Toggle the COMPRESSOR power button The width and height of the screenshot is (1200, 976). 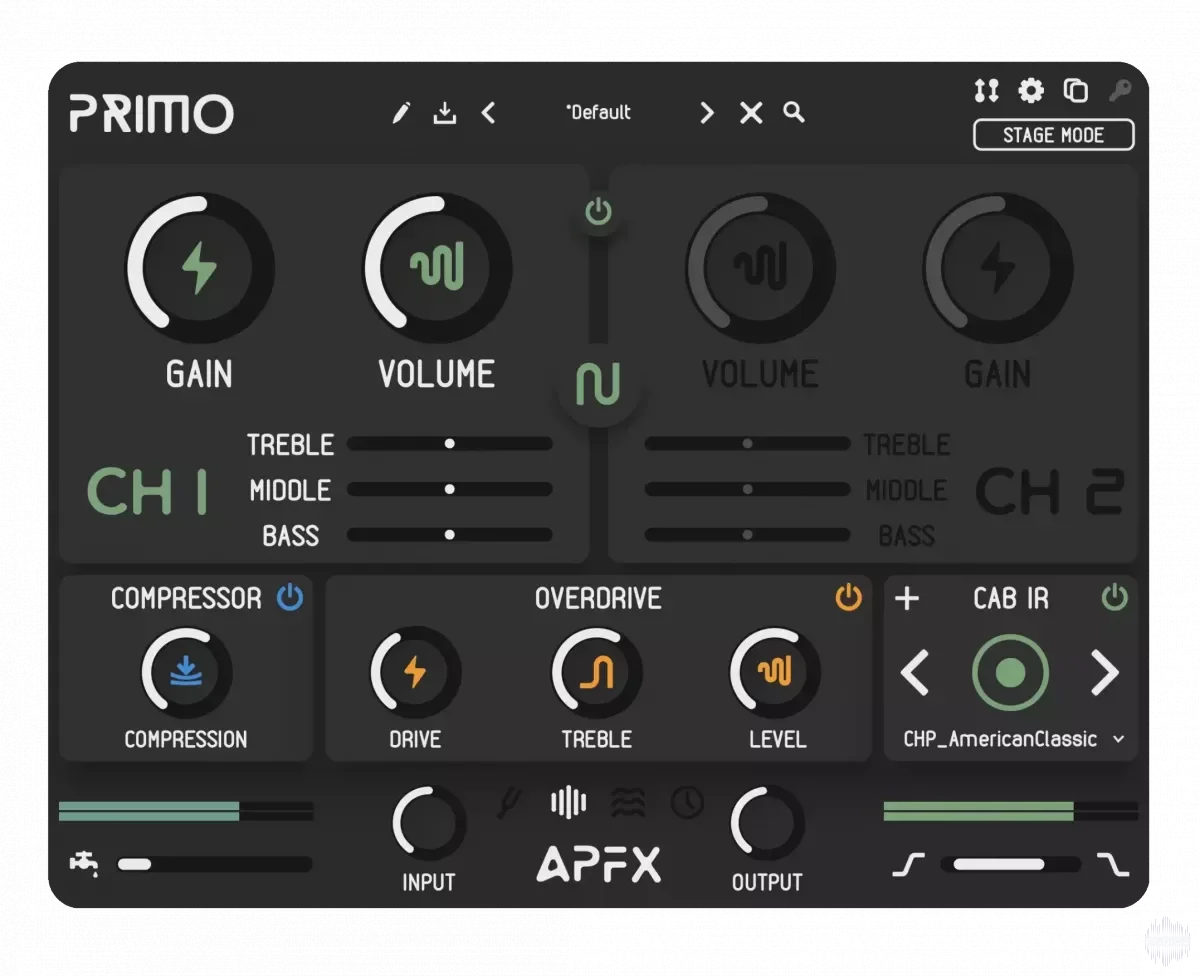289,598
